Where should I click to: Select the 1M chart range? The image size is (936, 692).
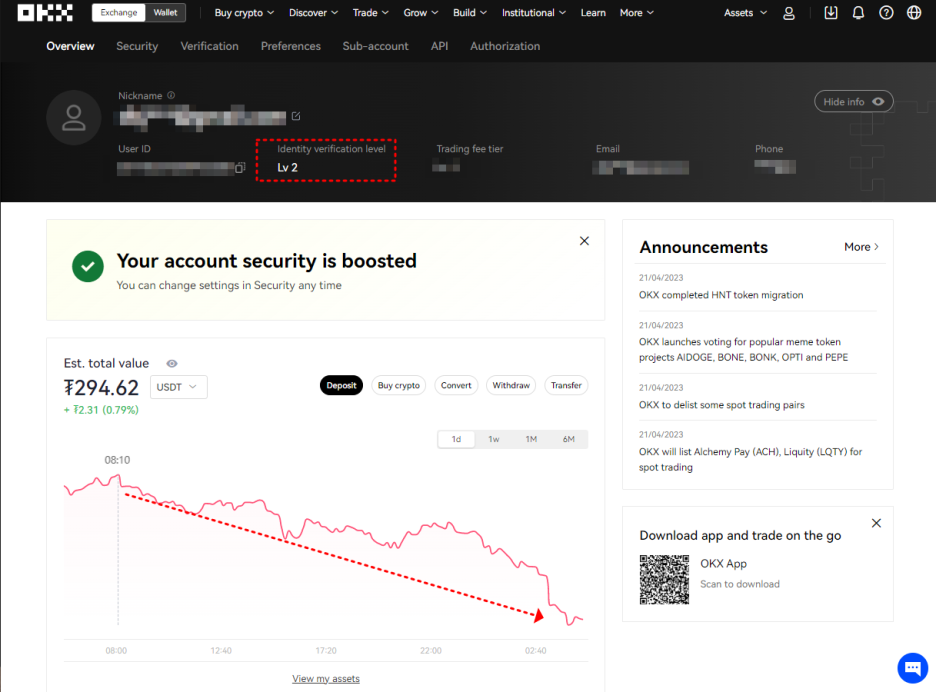tap(531, 439)
